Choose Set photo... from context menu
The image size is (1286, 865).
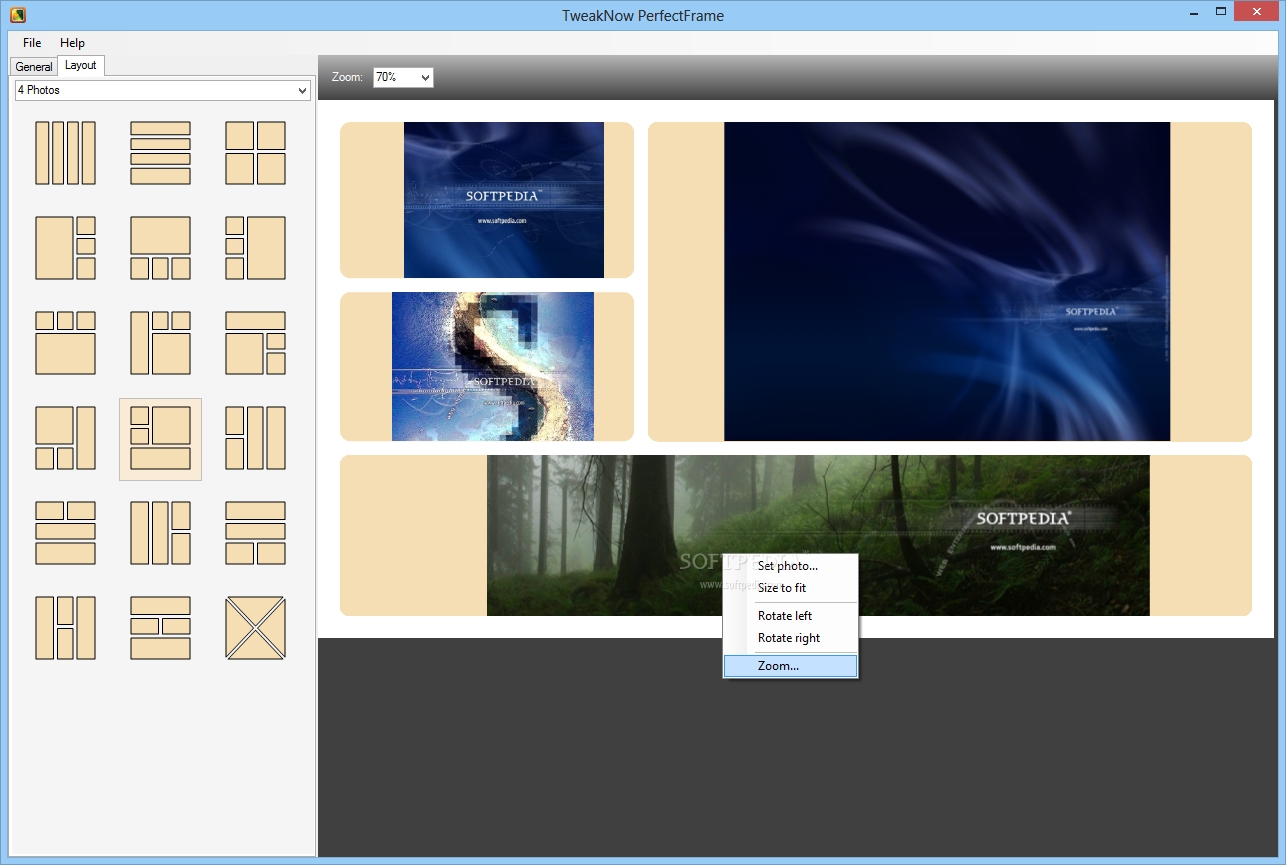(x=790, y=566)
